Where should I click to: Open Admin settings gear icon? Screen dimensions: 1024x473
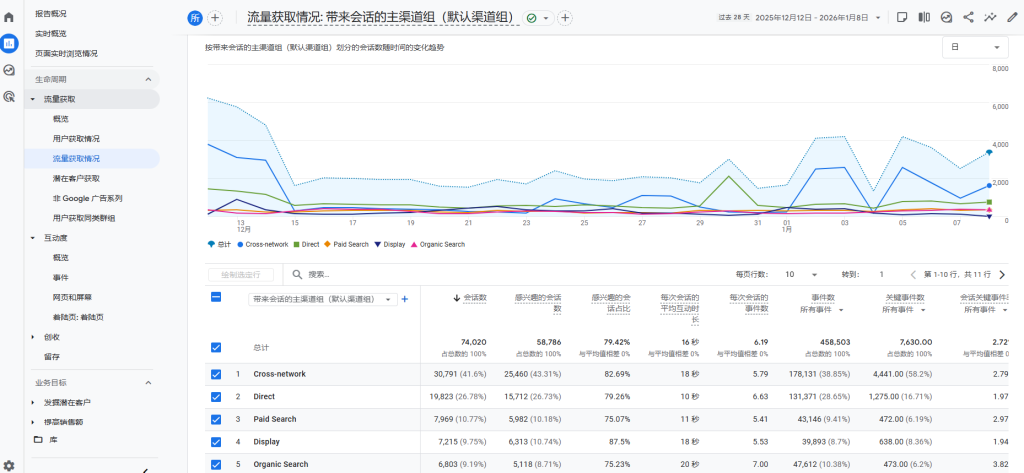(9, 465)
